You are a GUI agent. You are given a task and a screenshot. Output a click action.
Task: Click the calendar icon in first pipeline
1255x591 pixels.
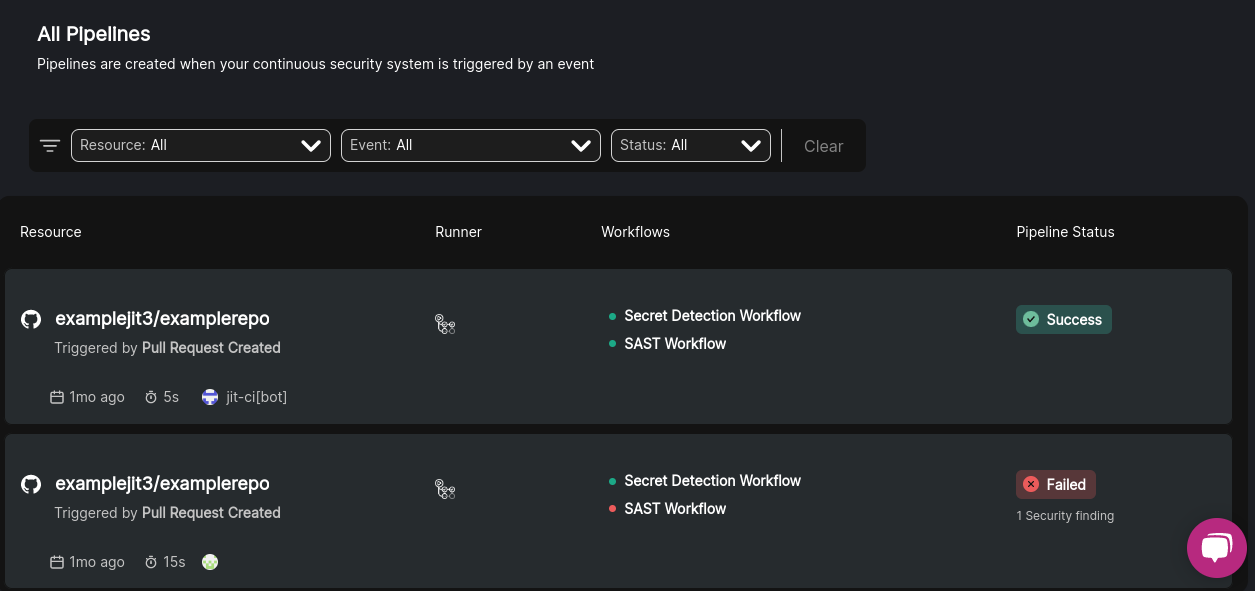tap(57, 397)
